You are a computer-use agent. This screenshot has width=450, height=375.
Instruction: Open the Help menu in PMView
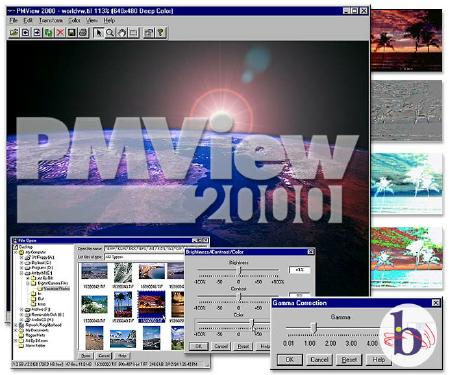click(109, 20)
